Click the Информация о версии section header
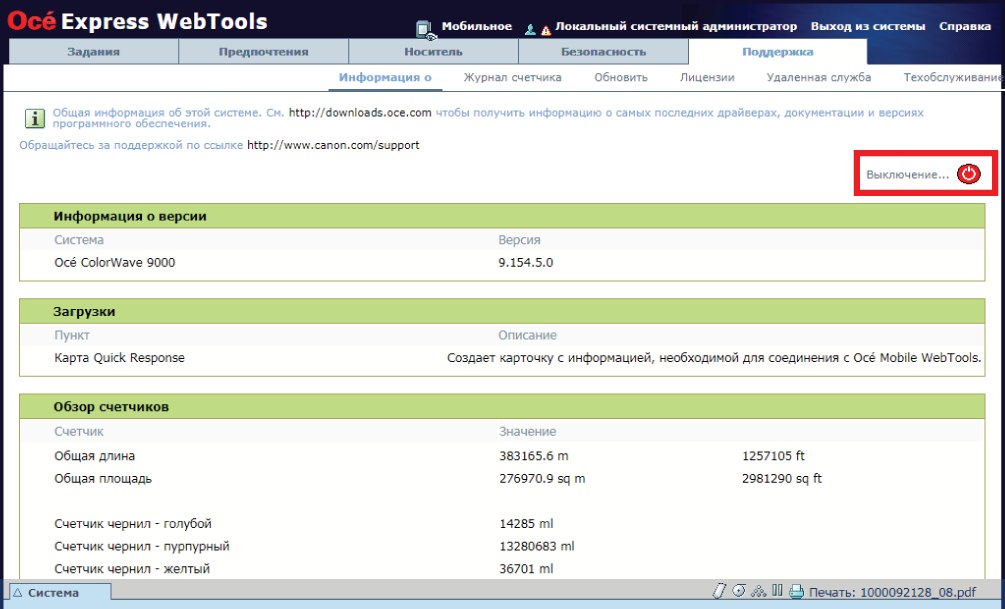This screenshot has width=1005, height=609. click(502, 216)
